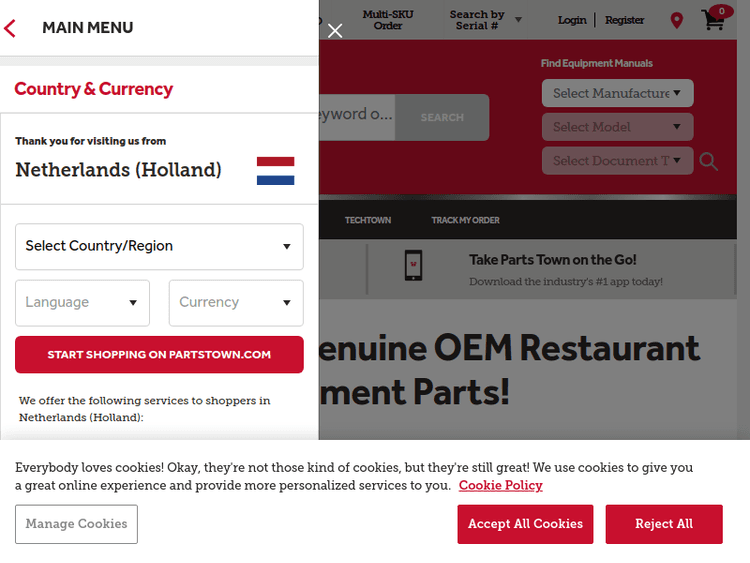Go to Track My Order
Screen dimensions: 750x563
(x=465, y=220)
